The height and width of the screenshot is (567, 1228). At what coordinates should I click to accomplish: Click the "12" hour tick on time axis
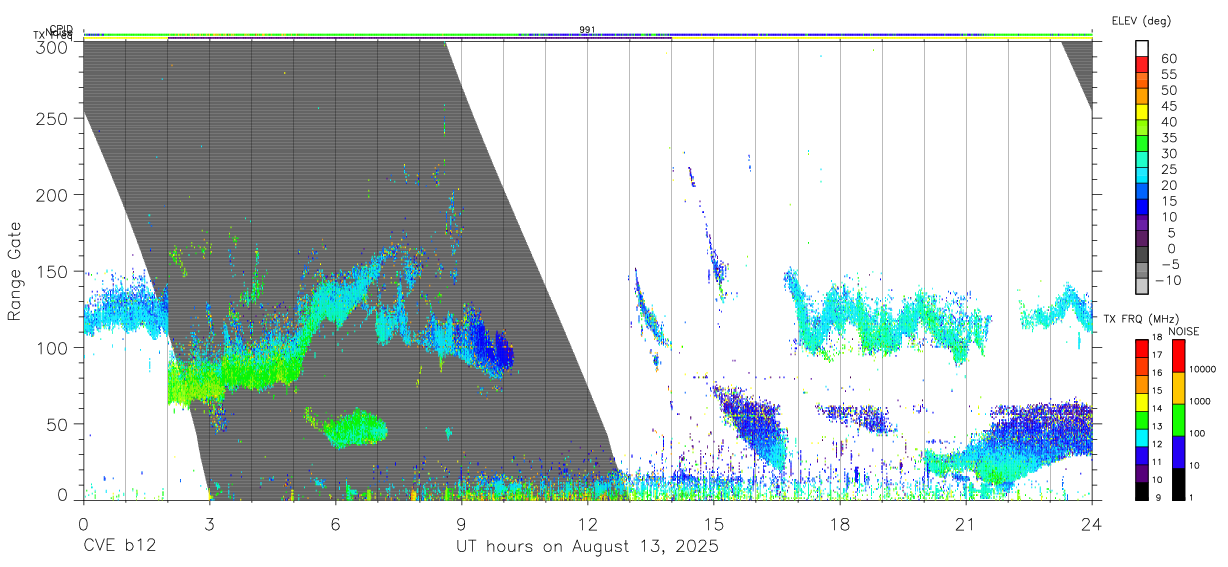pyautogui.click(x=587, y=522)
